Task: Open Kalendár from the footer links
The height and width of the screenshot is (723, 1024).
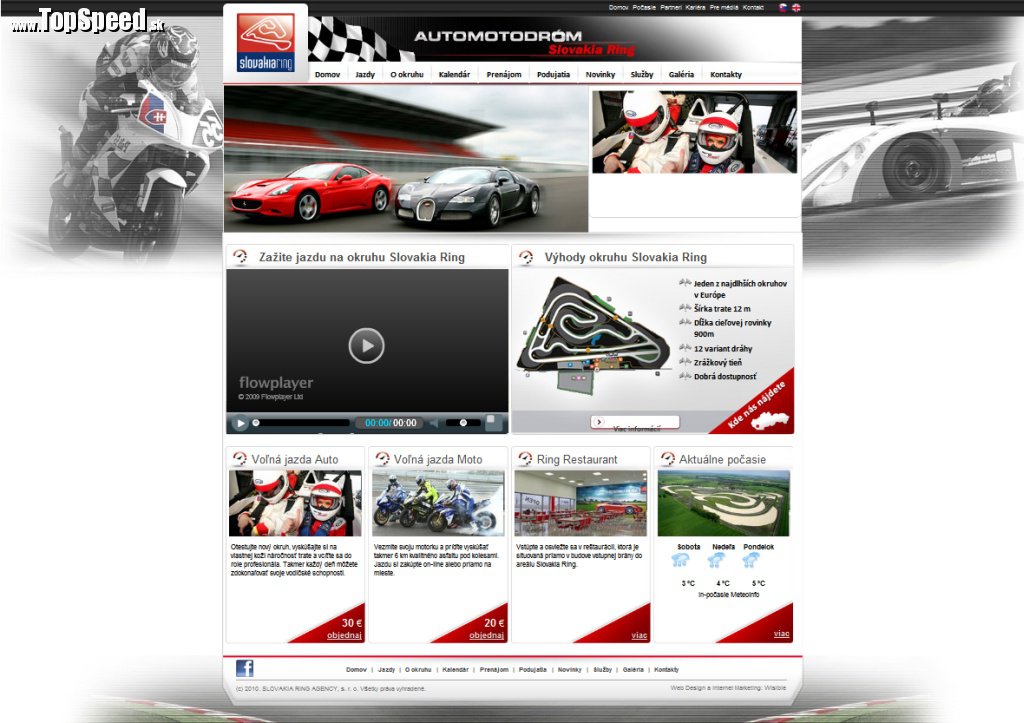Action: tap(455, 669)
